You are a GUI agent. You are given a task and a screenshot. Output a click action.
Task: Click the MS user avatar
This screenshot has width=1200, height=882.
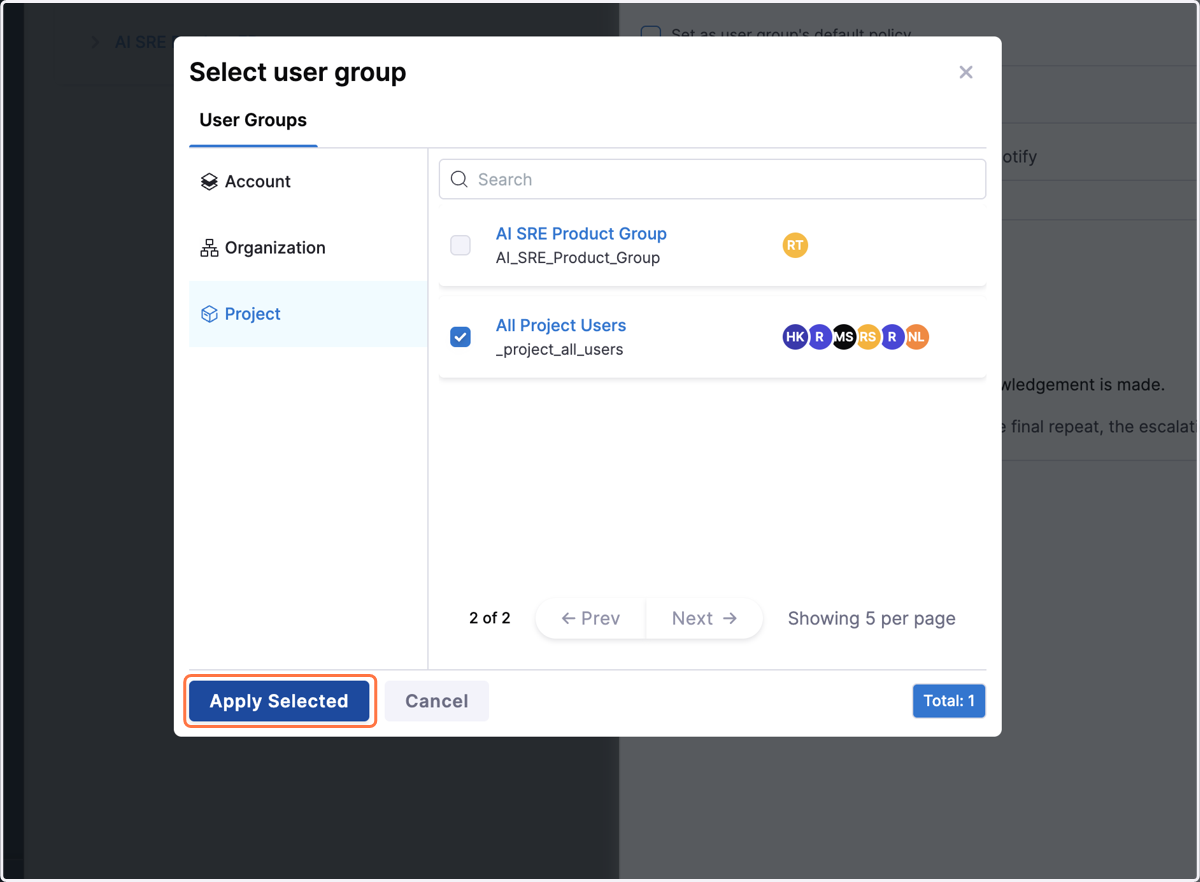844,337
